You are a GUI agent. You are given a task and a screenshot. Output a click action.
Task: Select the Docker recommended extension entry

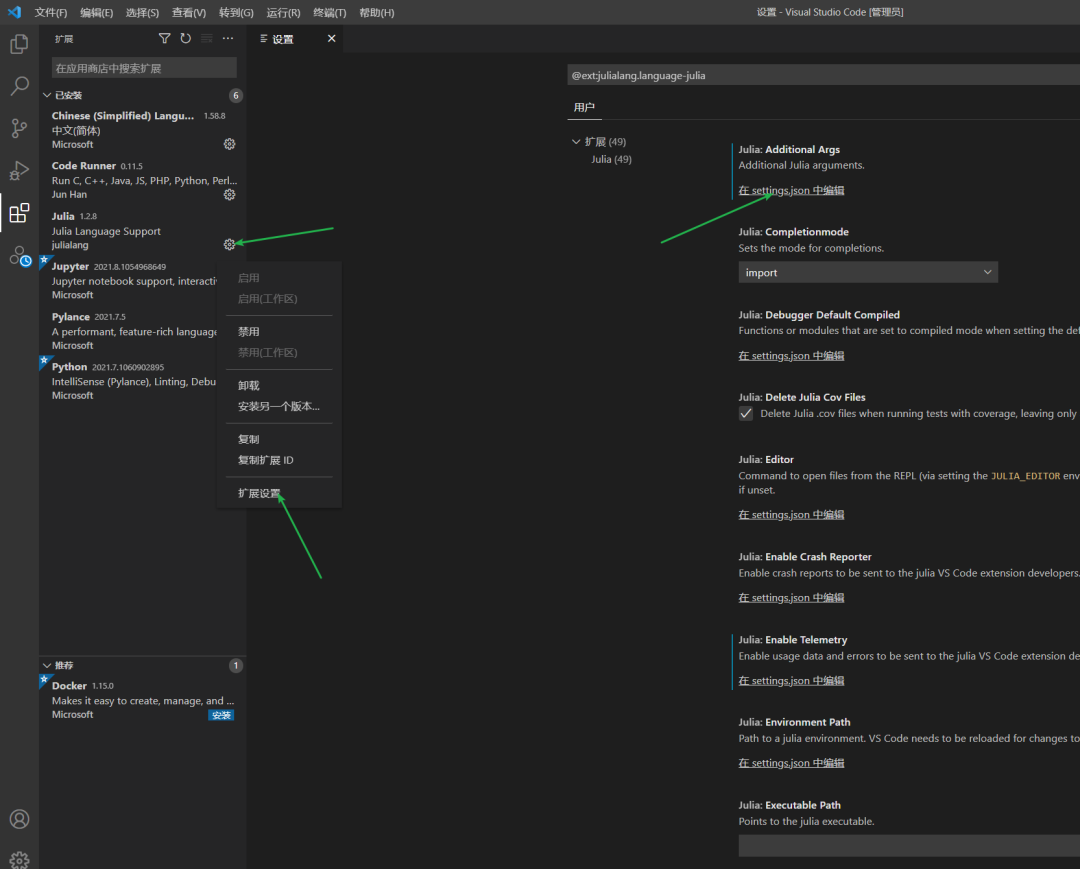pyautogui.click(x=143, y=700)
